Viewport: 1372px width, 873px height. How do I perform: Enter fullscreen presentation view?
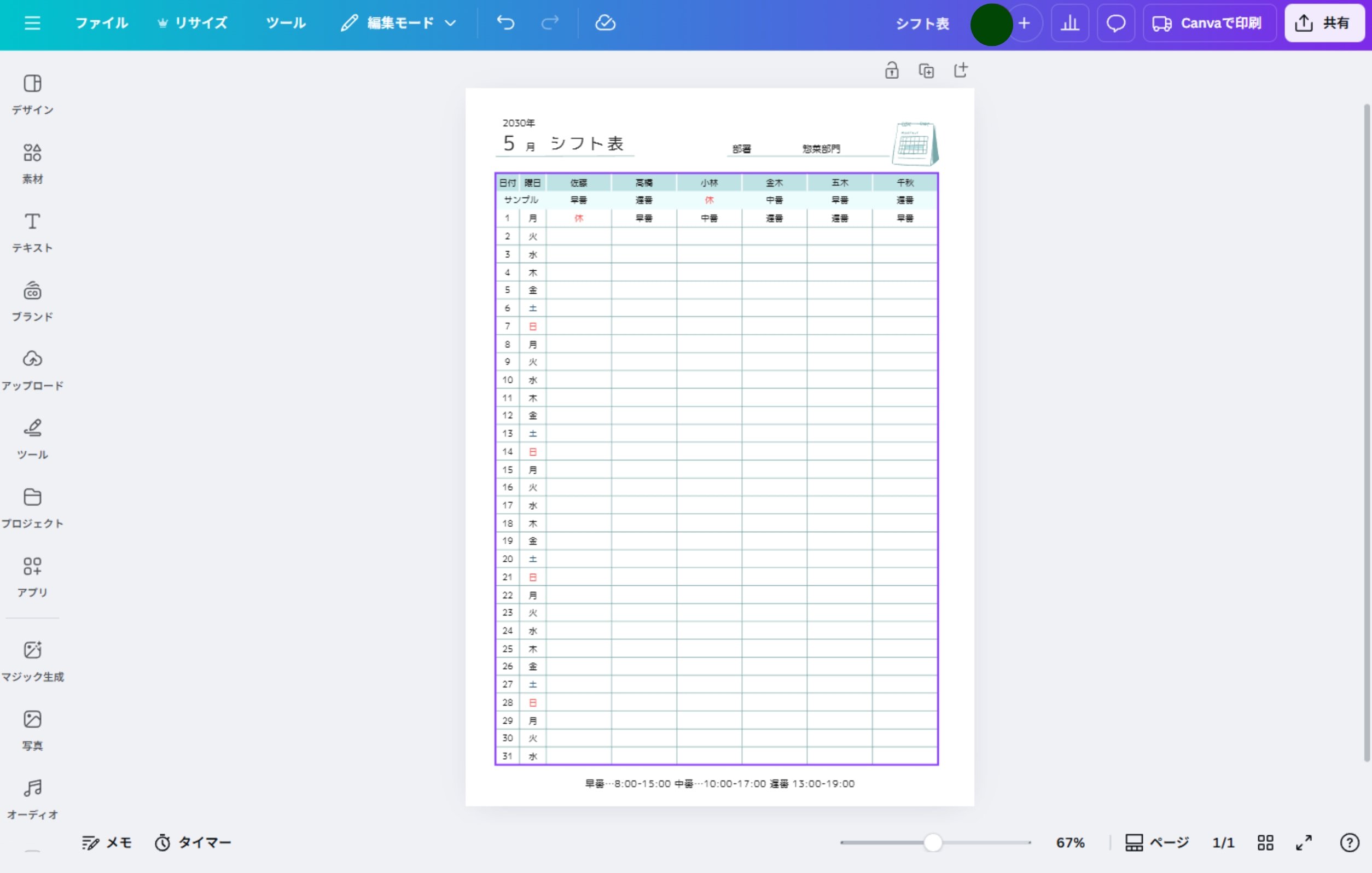point(1305,843)
